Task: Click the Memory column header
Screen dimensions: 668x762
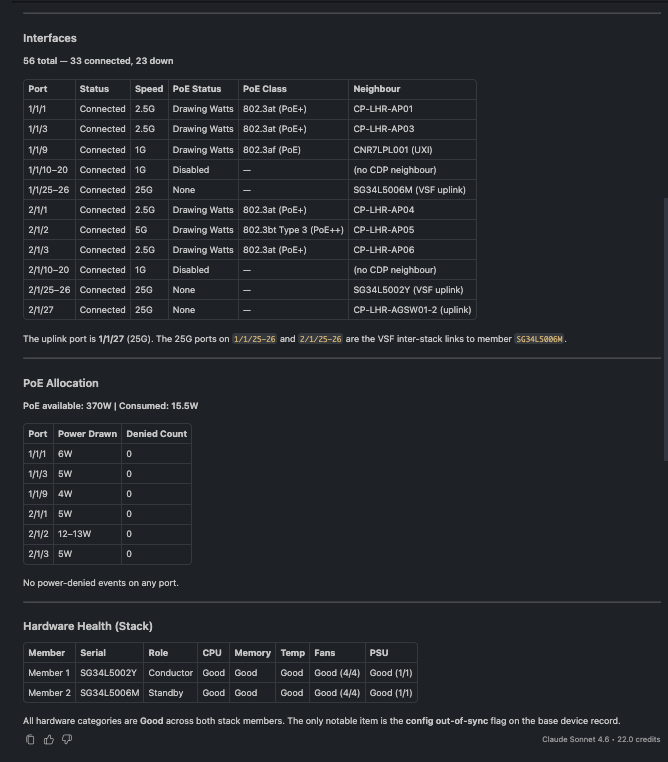Action: click(253, 653)
